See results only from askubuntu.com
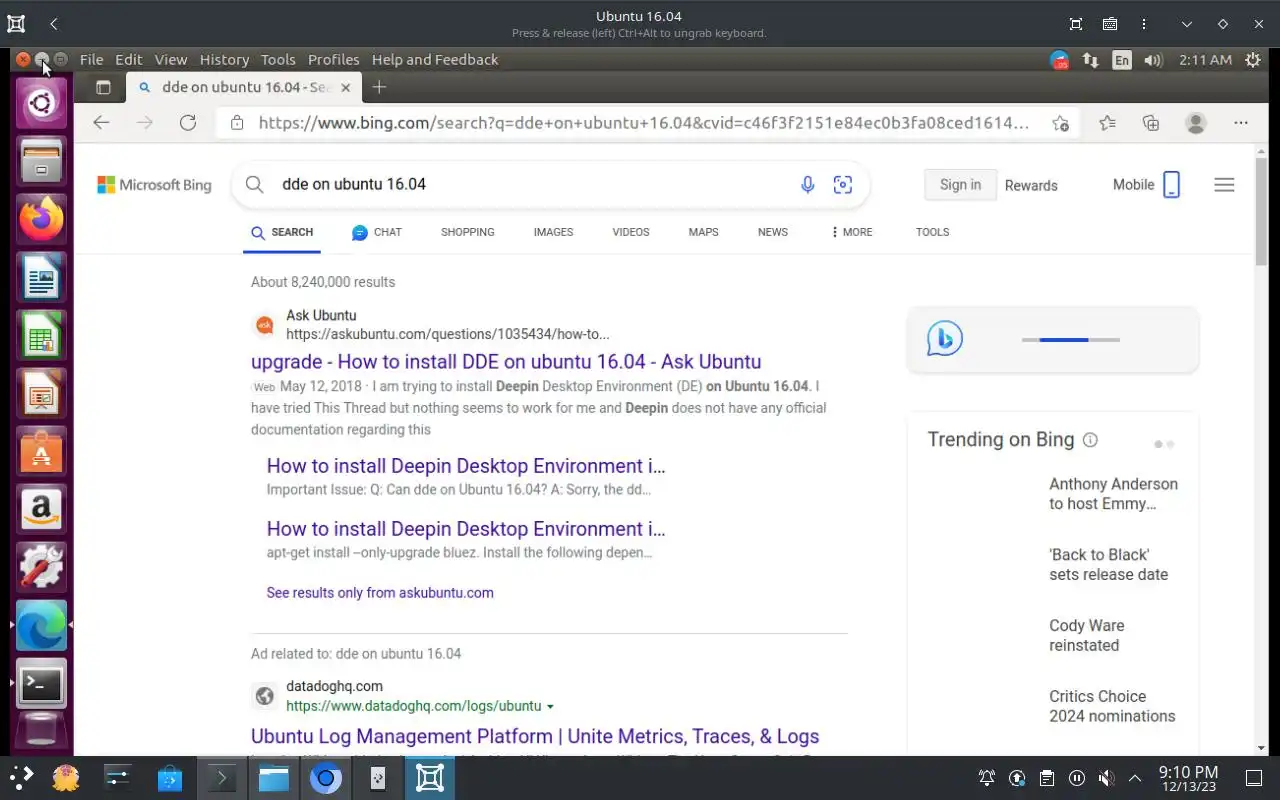 [380, 593]
